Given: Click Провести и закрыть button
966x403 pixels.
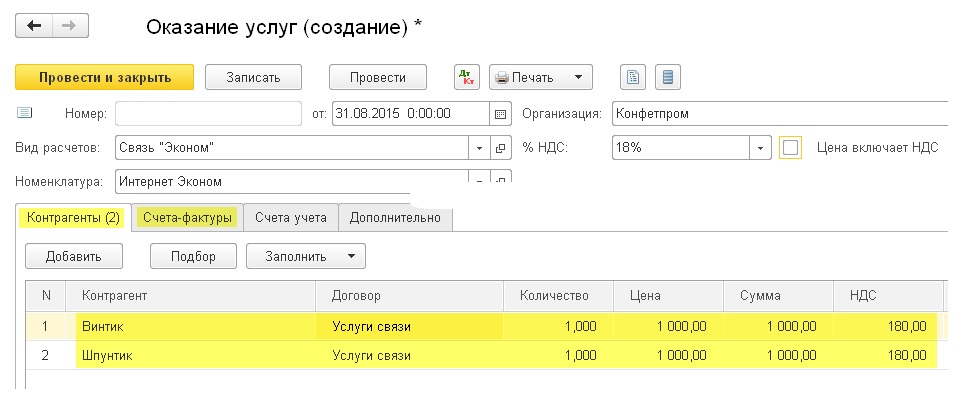Looking at the screenshot, I should point(105,78).
